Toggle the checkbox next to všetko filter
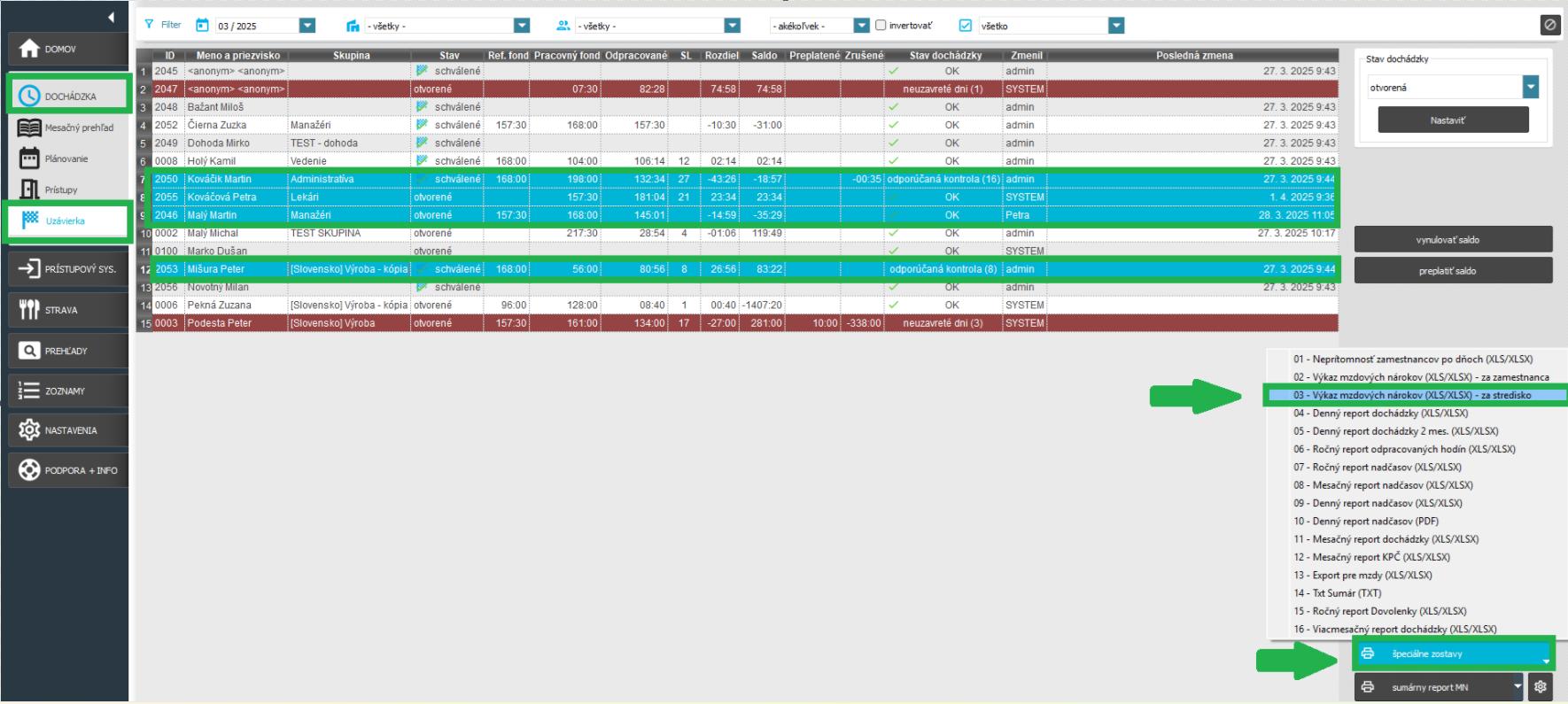Viewport: 1568px width, 704px height. (966, 26)
